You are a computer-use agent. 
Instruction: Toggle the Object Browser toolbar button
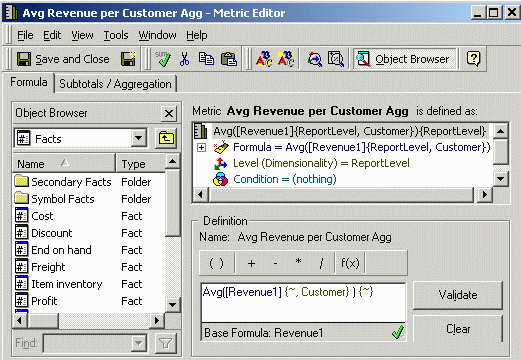[405, 59]
